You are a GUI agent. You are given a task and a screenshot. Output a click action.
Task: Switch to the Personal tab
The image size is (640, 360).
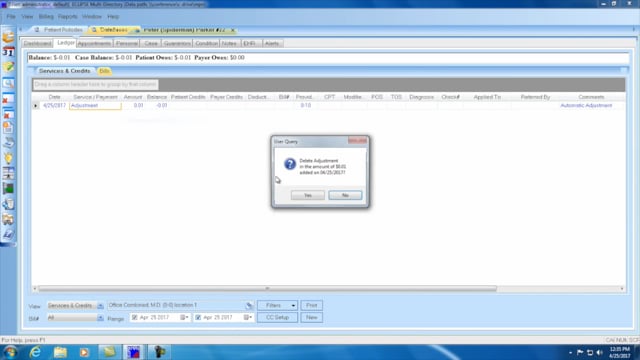pos(127,43)
